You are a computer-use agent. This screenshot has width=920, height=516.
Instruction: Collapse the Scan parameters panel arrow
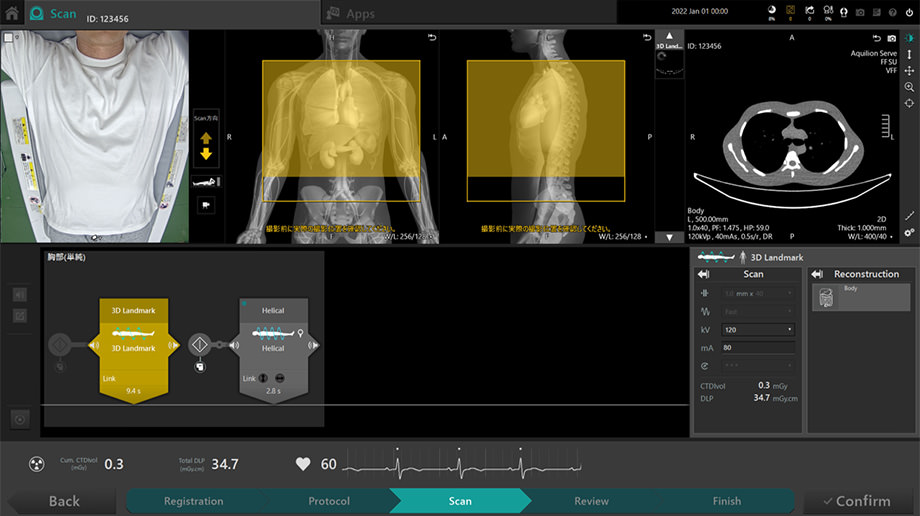(703, 274)
